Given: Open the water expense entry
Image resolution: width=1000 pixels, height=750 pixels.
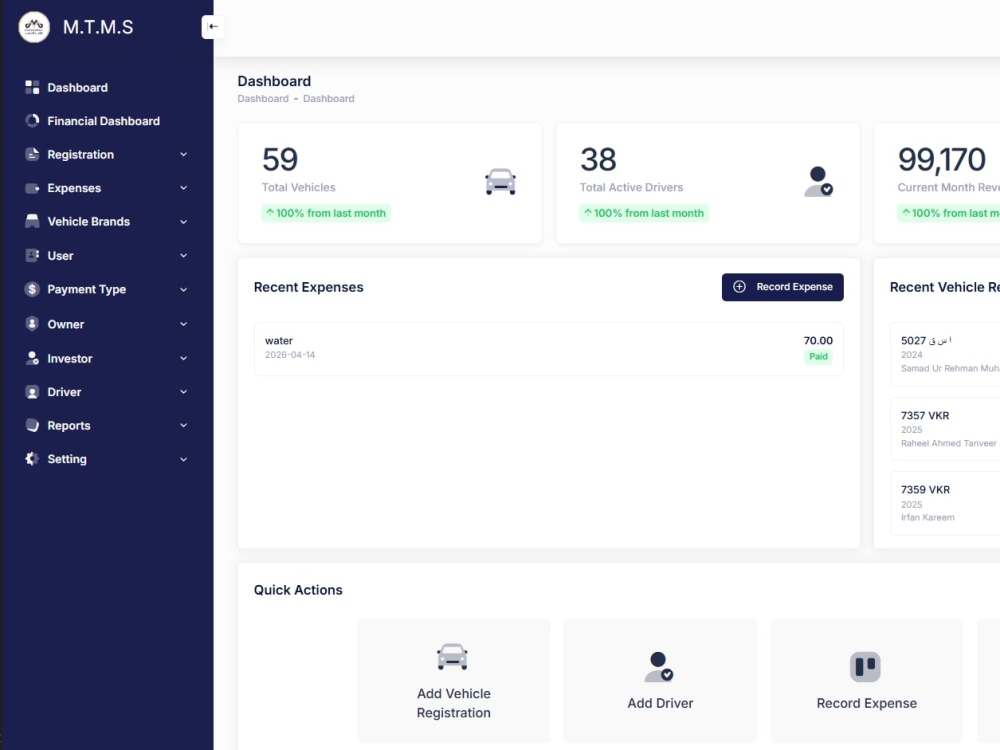Looking at the screenshot, I should click(548, 349).
